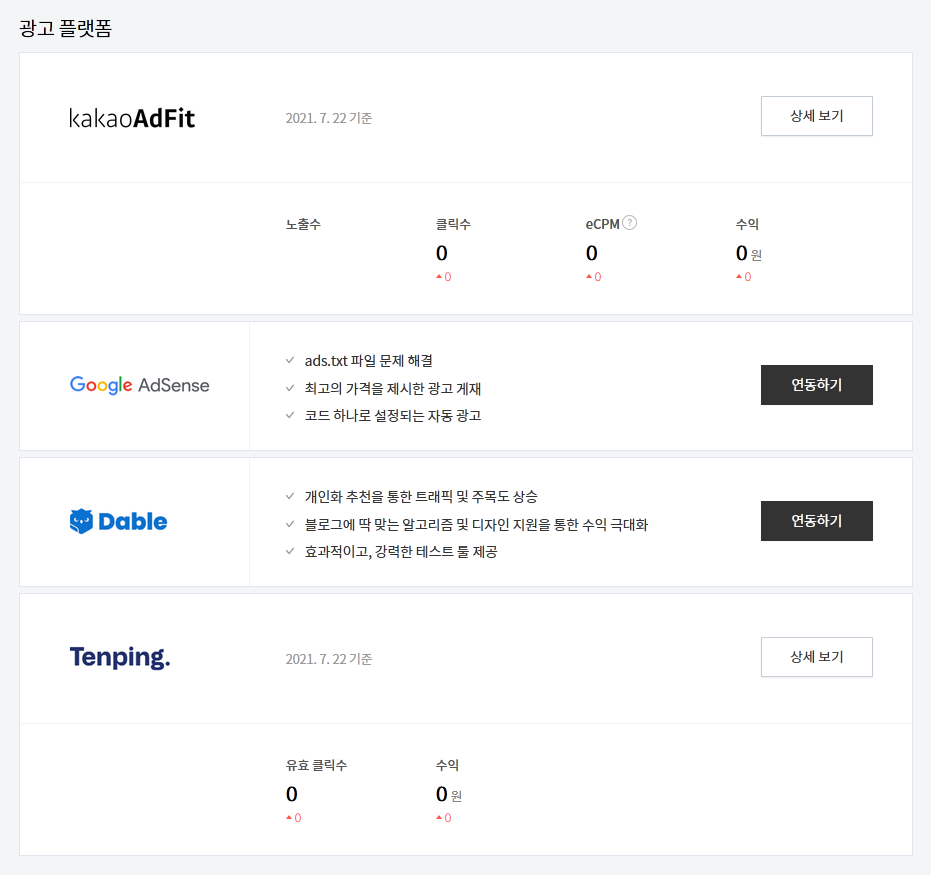
Task: Click the Tenping logo
Action: tap(120, 657)
